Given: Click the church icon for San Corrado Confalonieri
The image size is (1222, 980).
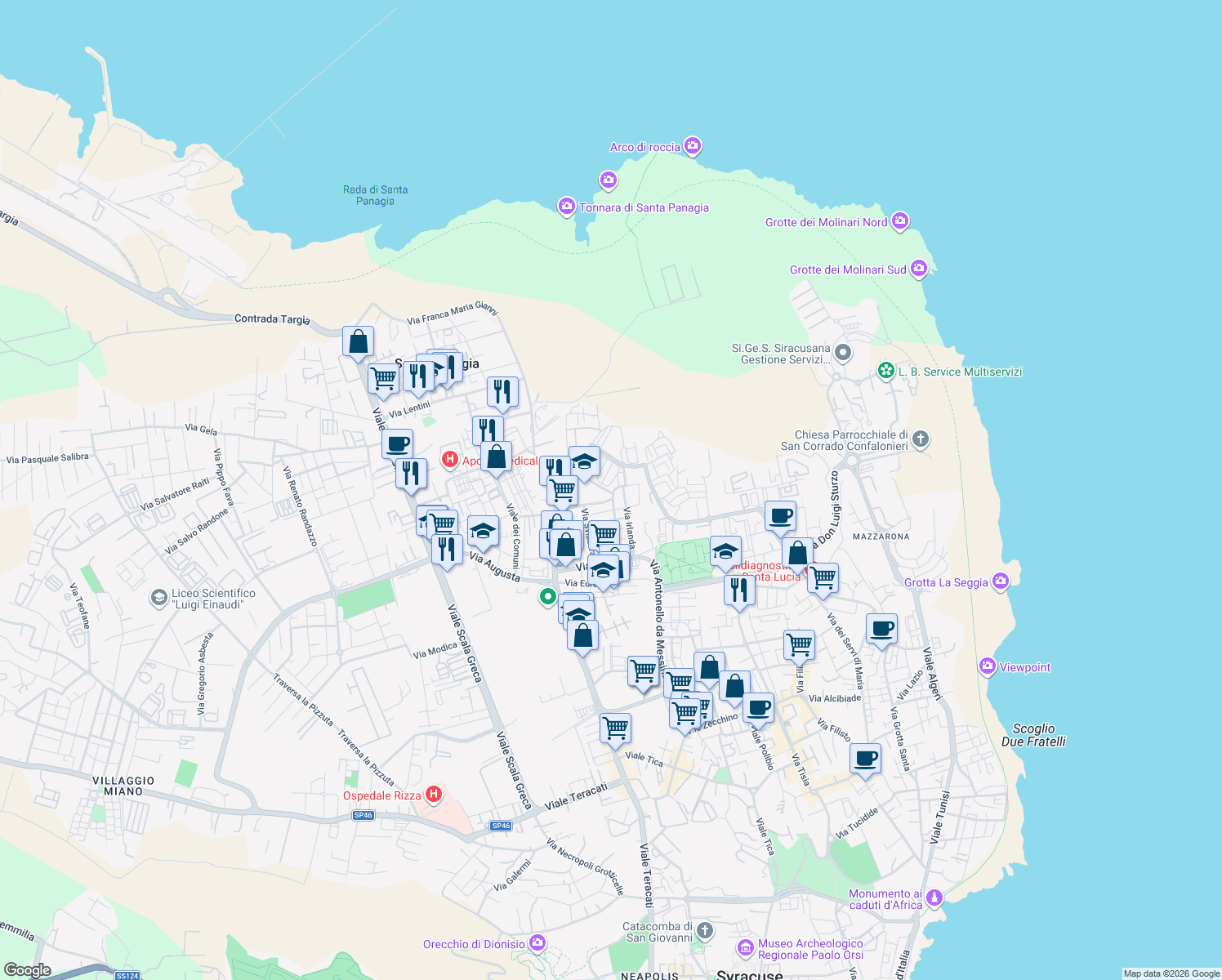Looking at the screenshot, I should tap(921, 439).
